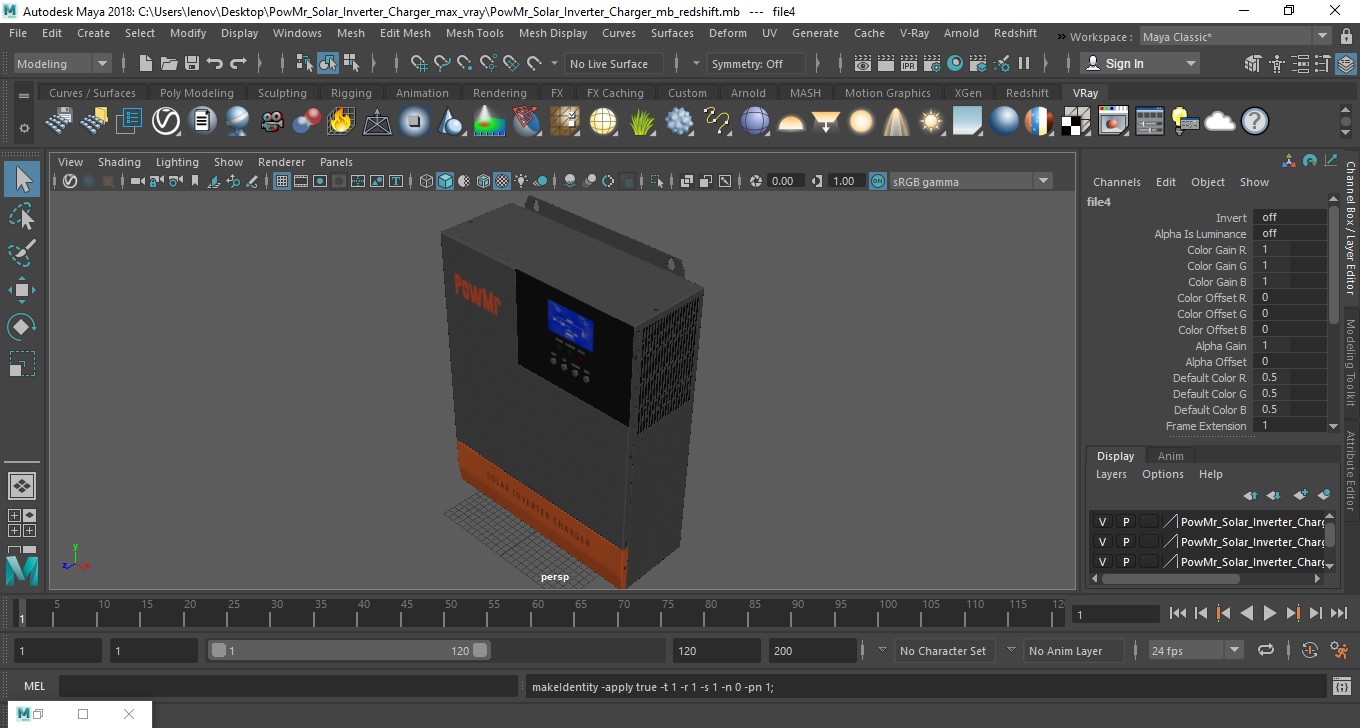Play the animation forward
This screenshot has width=1360, height=728.
coord(1270,613)
